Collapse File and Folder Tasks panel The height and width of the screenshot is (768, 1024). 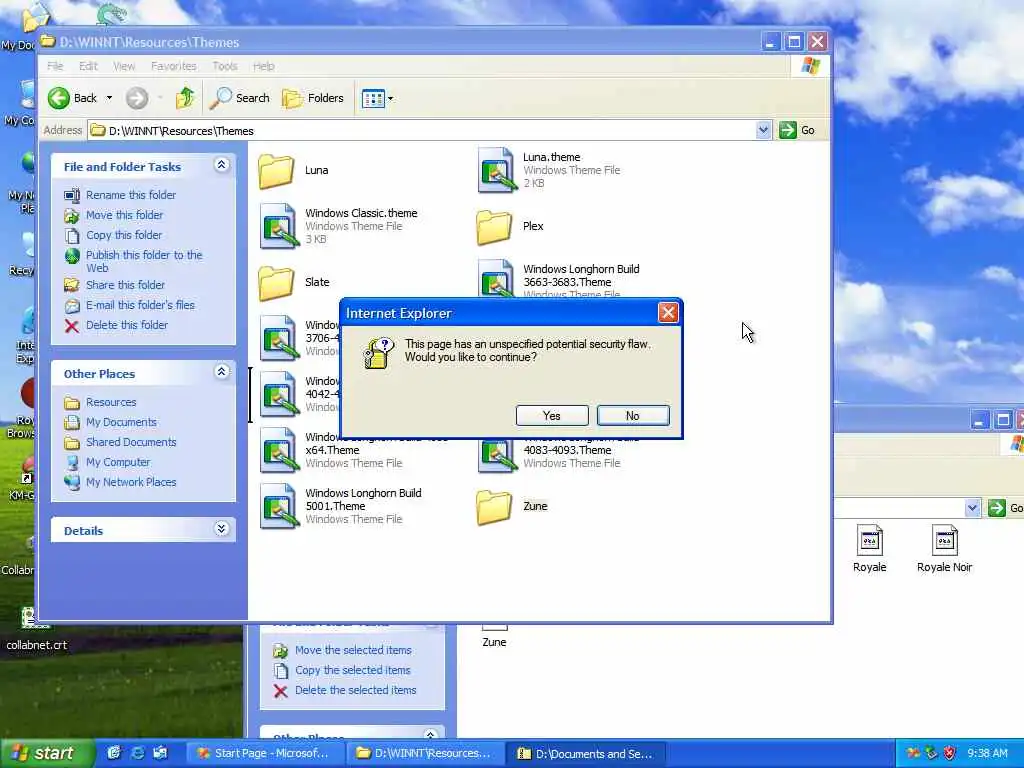(x=221, y=165)
